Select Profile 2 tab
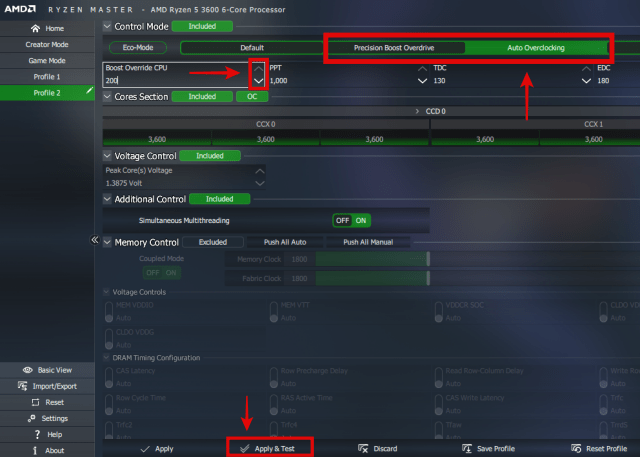The height and width of the screenshot is (457, 640). click(x=47, y=93)
